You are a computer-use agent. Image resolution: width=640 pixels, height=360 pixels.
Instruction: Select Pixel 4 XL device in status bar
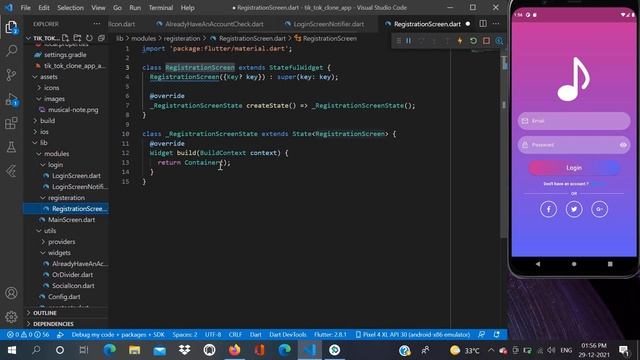point(413,334)
